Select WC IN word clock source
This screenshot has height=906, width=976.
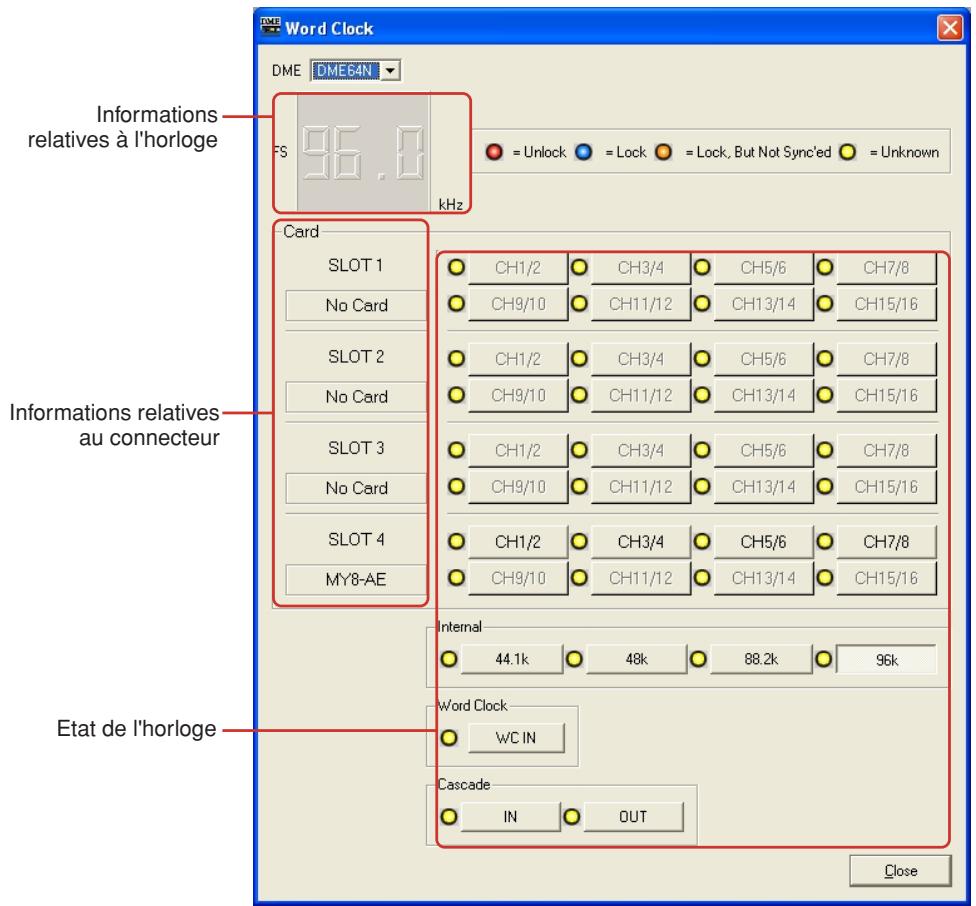(516, 738)
